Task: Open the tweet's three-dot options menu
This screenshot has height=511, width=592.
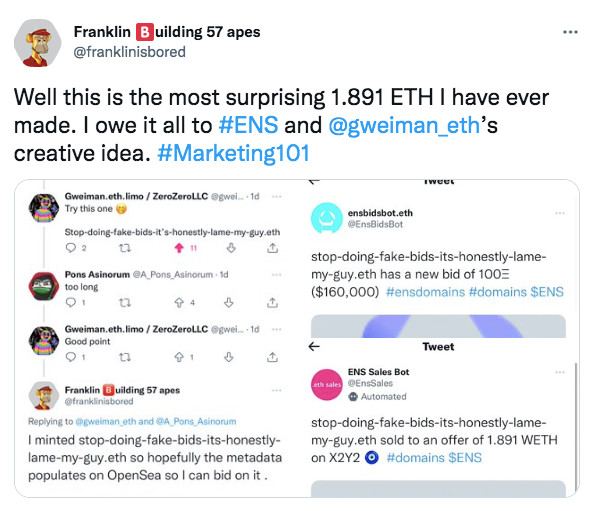Action: (570, 32)
